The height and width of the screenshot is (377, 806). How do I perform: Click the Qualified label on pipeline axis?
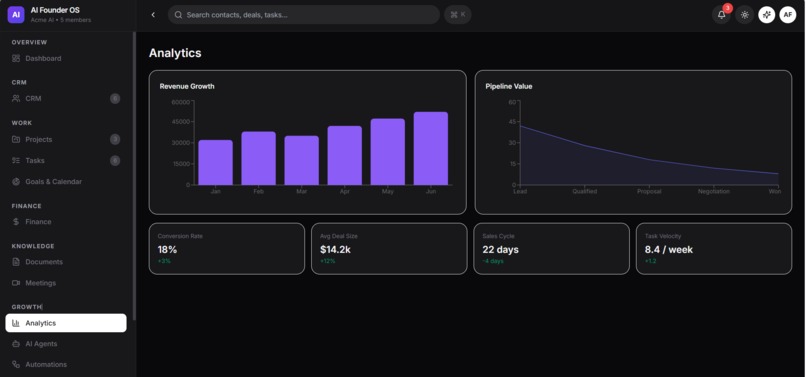pyautogui.click(x=584, y=191)
